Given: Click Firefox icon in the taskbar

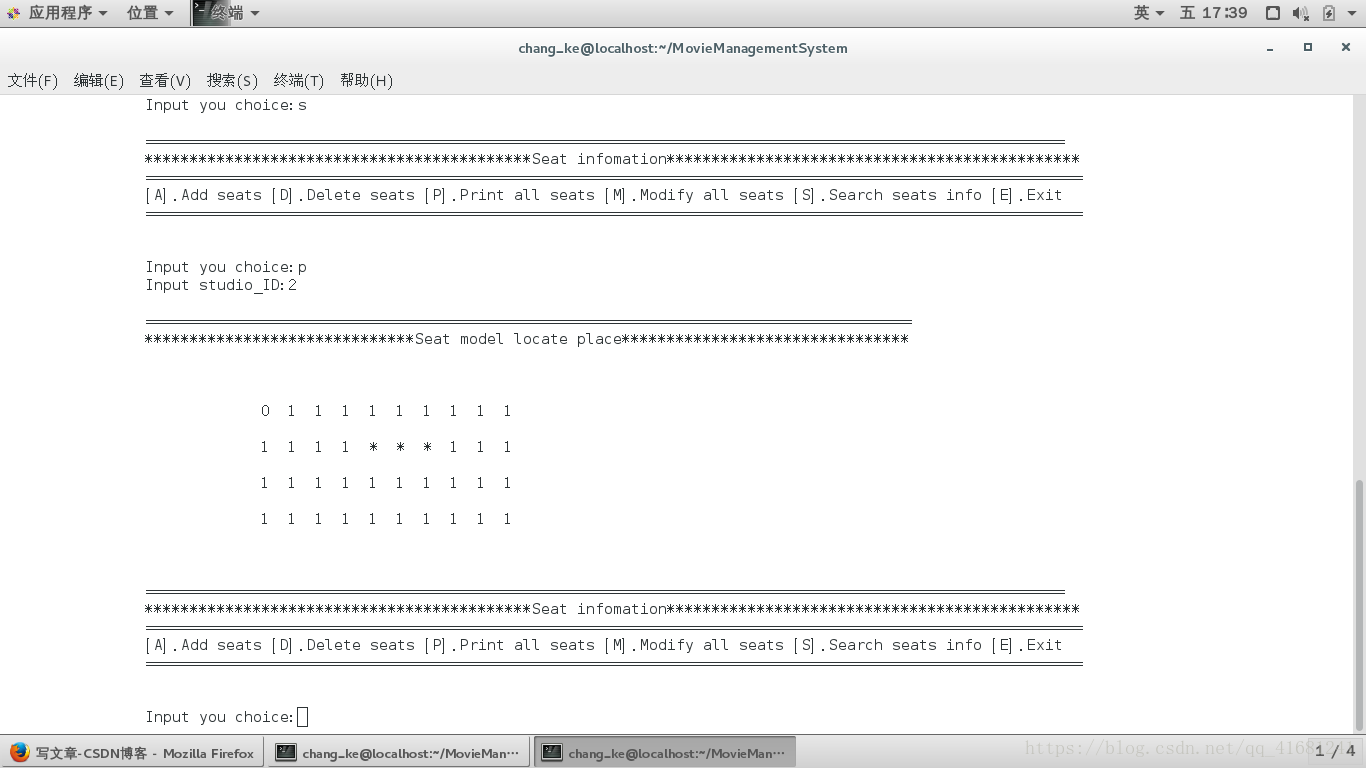Looking at the screenshot, I should pos(20,753).
